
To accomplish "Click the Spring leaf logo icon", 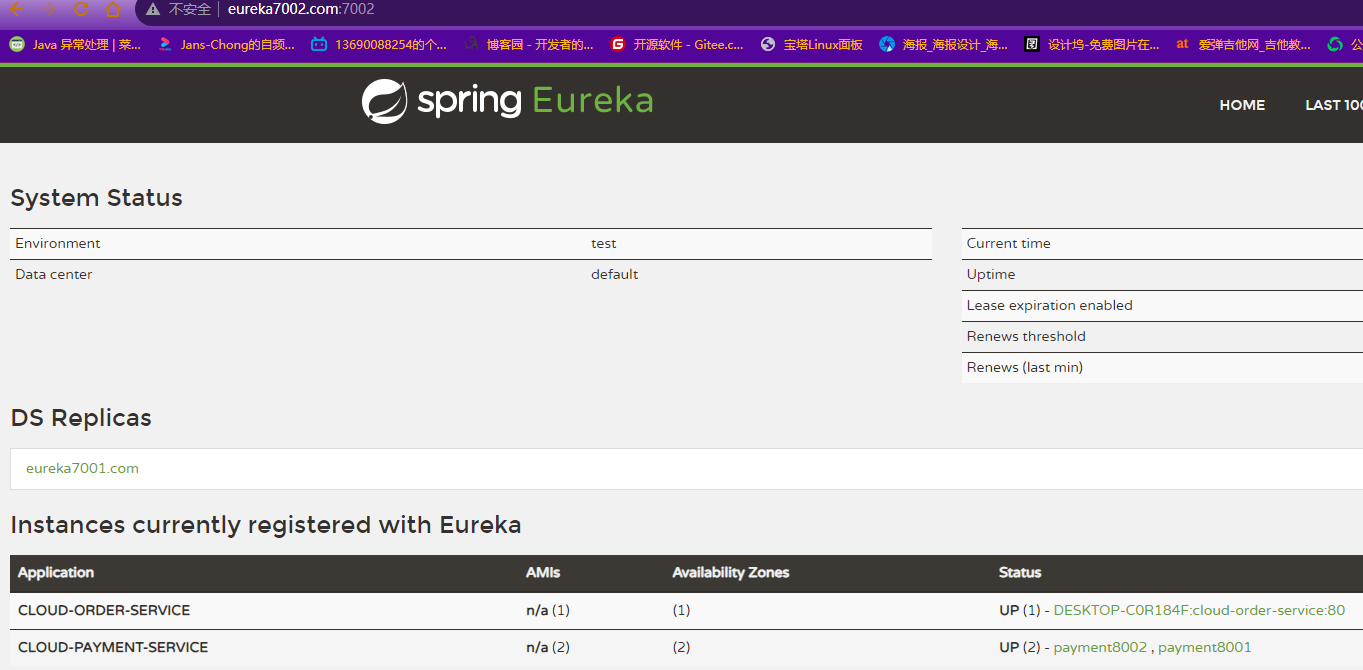I will 384,101.
